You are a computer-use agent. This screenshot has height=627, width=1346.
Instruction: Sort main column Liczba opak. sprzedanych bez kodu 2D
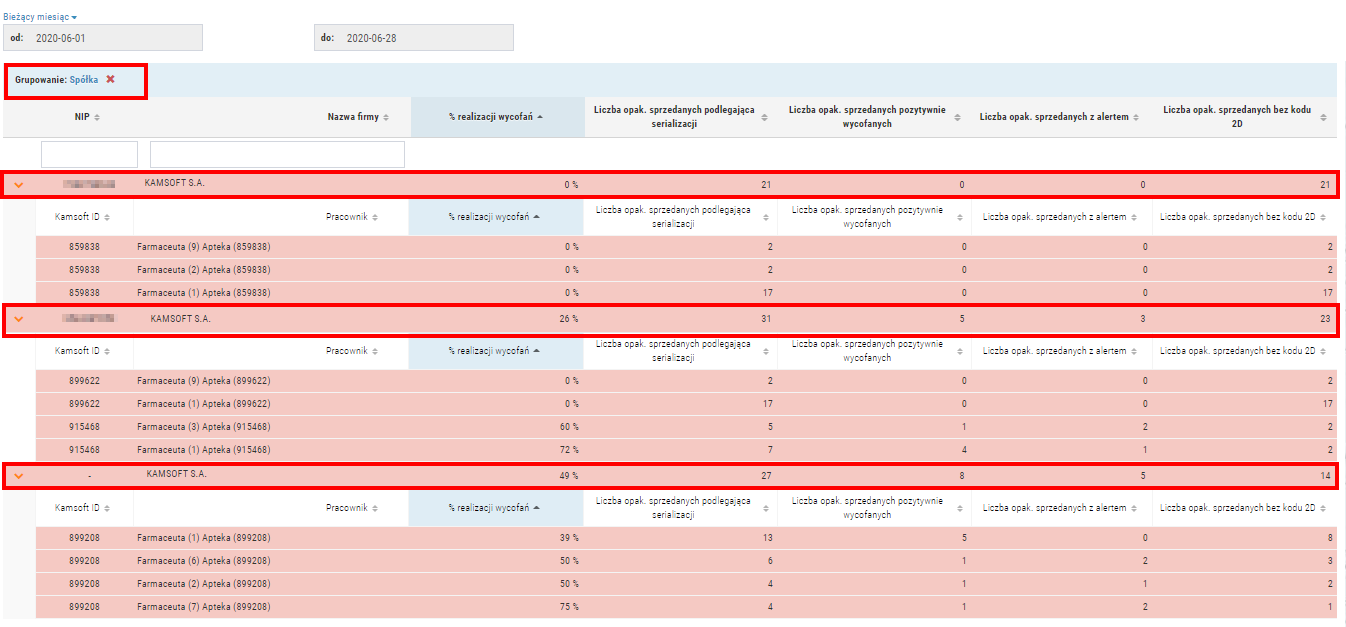pyautogui.click(x=1245, y=117)
